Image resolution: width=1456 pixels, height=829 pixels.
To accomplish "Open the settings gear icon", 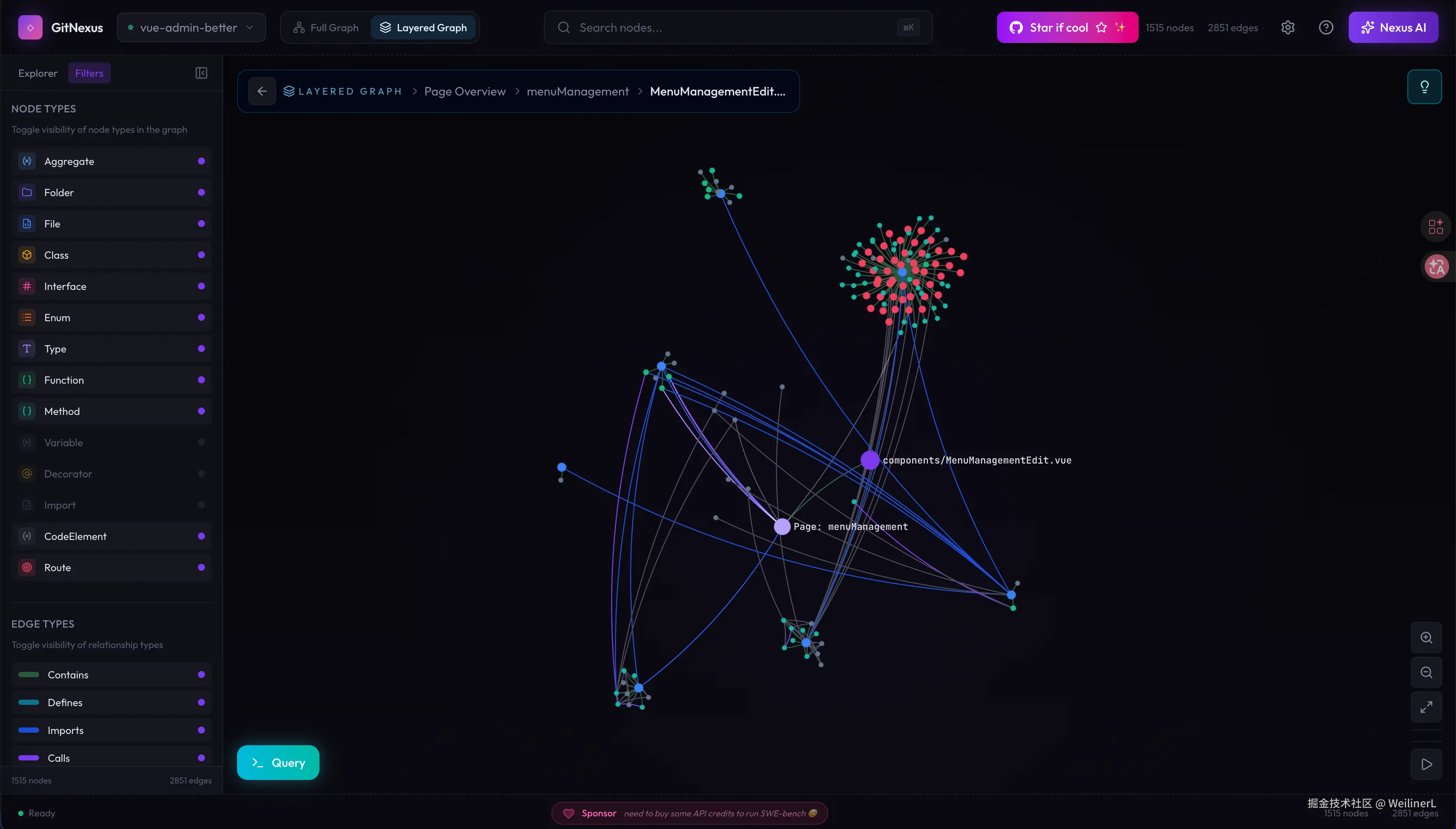I will 1288,27.
